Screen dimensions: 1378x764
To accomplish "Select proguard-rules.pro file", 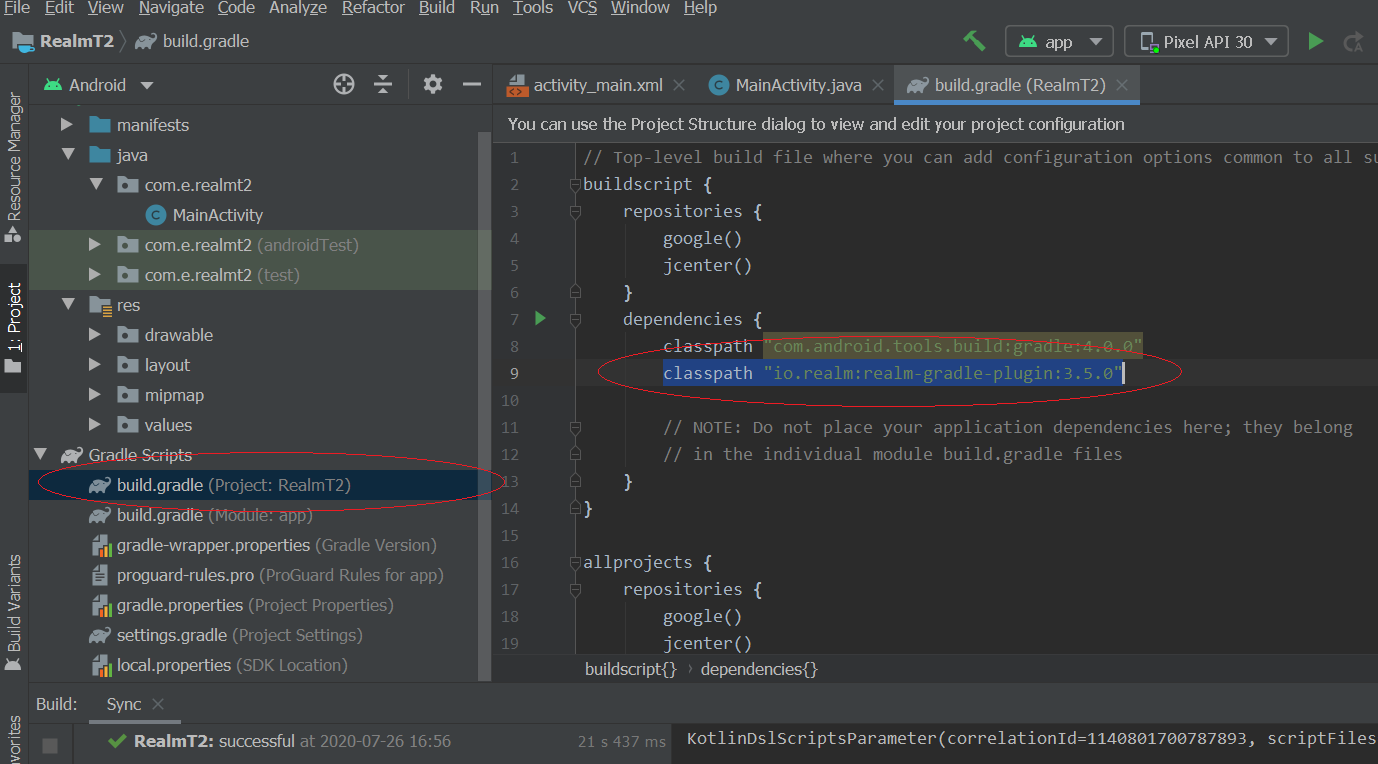I will (x=260, y=575).
